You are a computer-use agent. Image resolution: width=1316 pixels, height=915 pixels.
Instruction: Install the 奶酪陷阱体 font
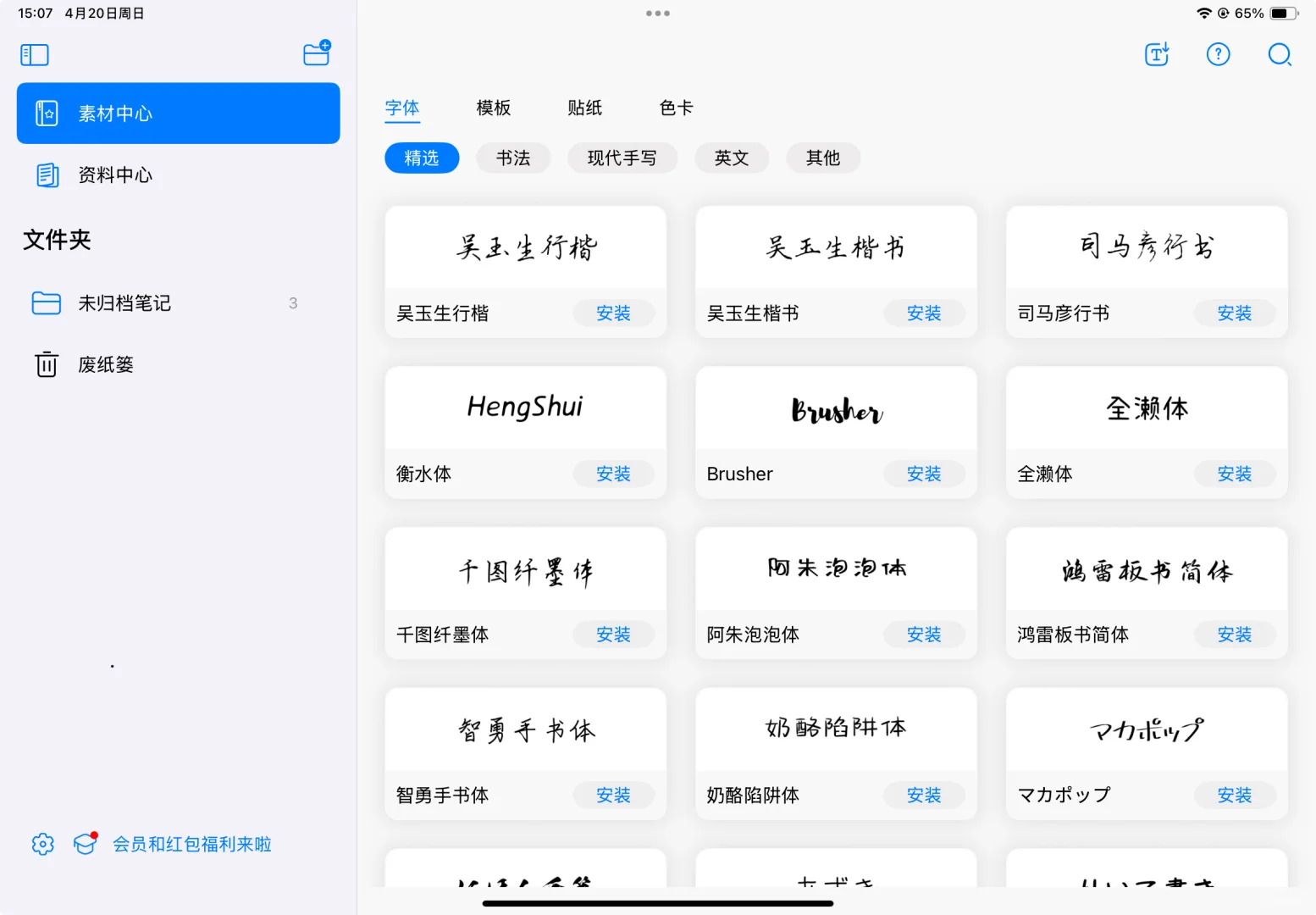925,796
